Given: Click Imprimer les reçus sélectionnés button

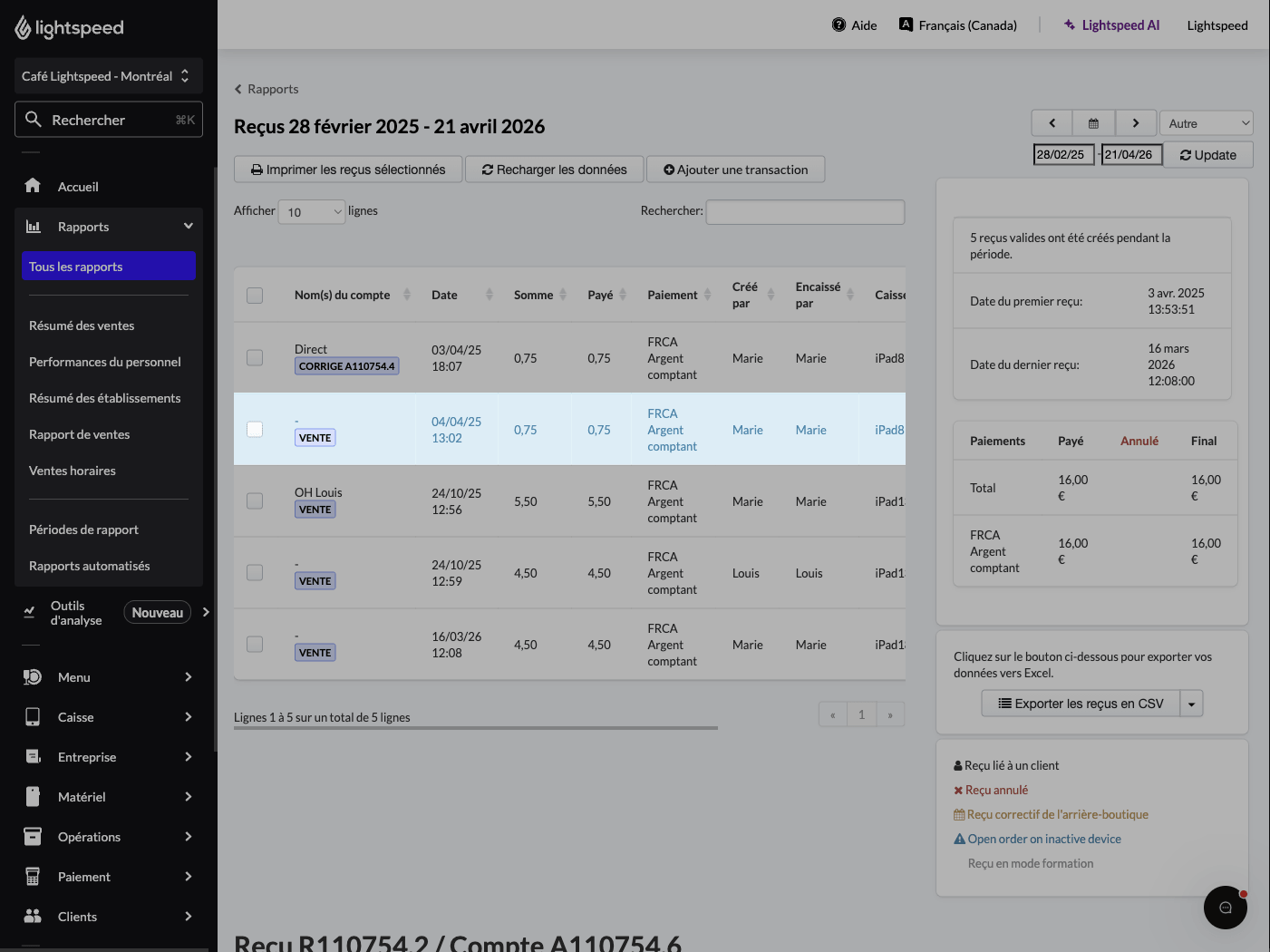Looking at the screenshot, I should [348, 170].
